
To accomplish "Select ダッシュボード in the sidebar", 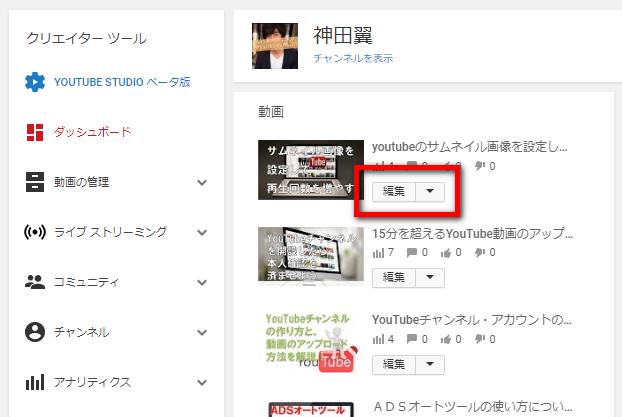I will tap(92, 132).
